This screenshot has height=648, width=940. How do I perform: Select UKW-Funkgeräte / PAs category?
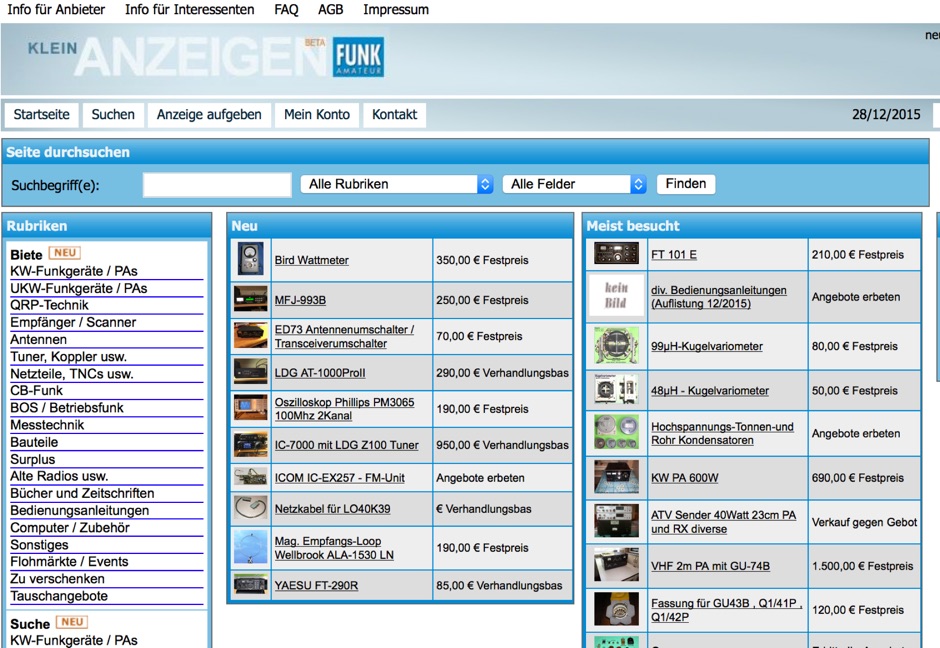point(79,288)
